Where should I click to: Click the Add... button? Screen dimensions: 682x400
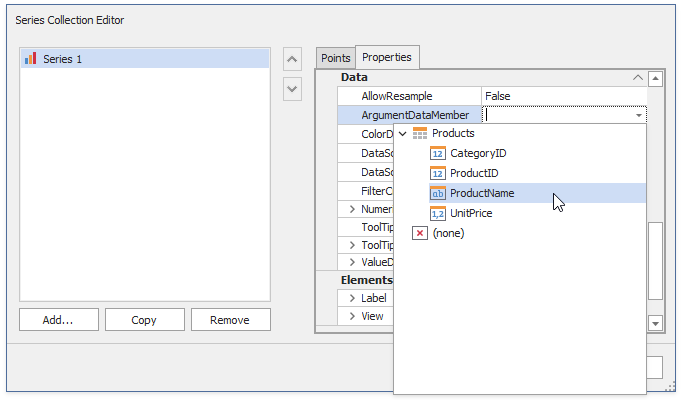[59, 320]
